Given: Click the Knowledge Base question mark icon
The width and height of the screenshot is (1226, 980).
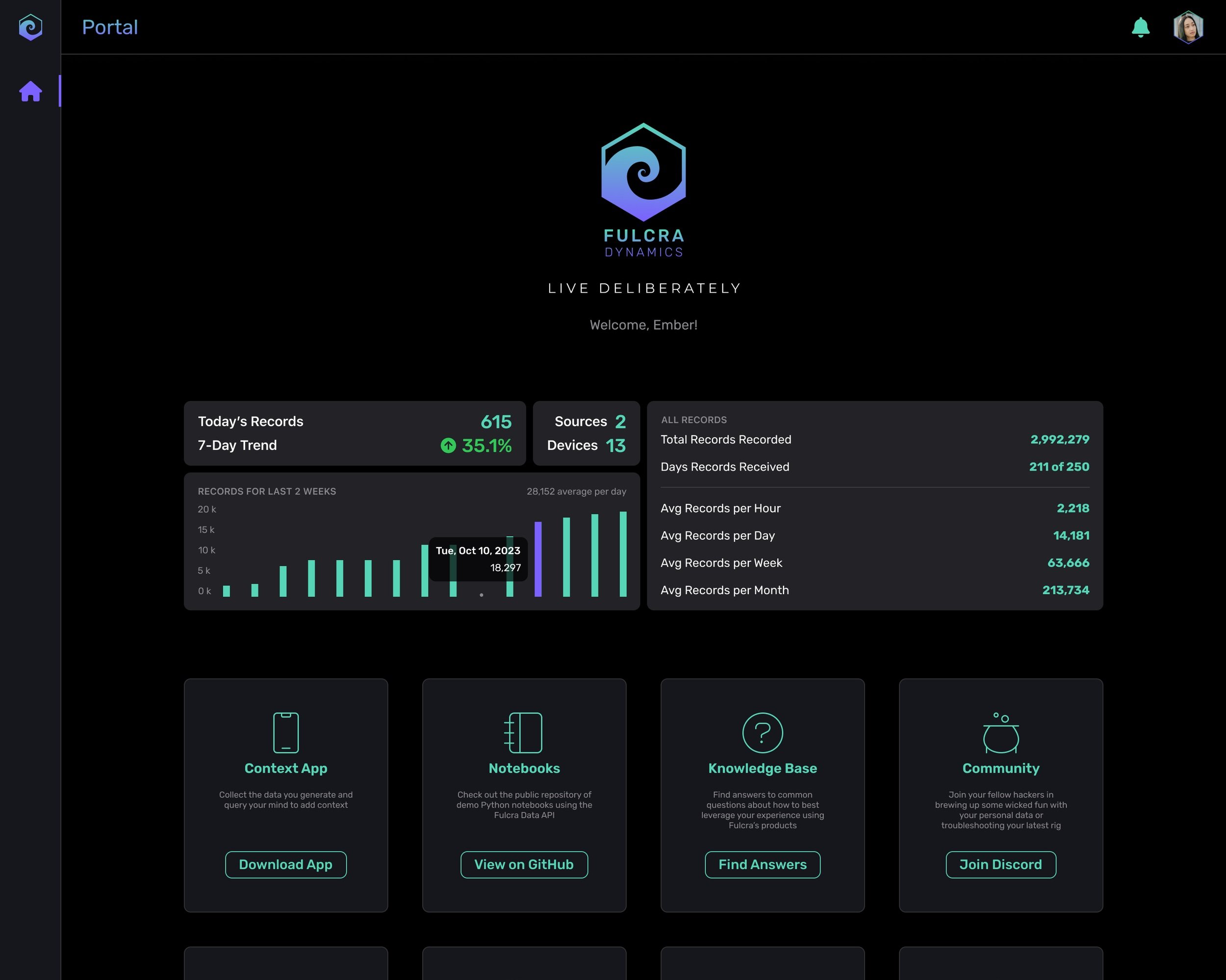Looking at the screenshot, I should (x=763, y=733).
